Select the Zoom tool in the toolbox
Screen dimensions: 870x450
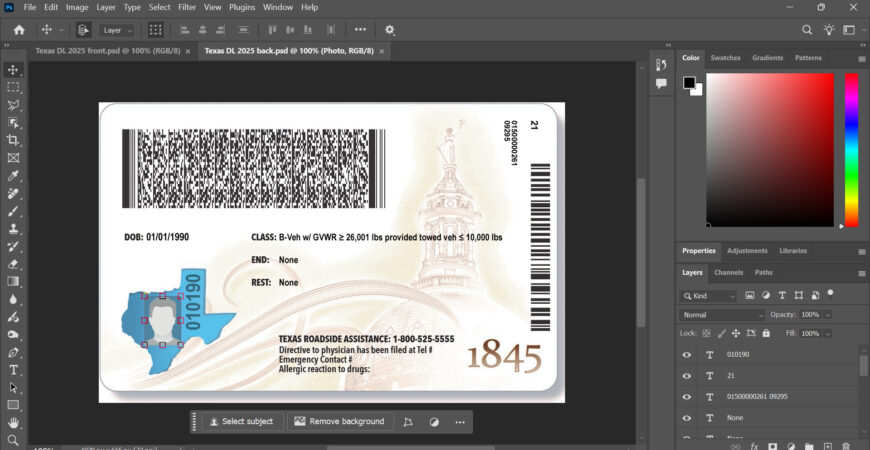pyautogui.click(x=13, y=440)
